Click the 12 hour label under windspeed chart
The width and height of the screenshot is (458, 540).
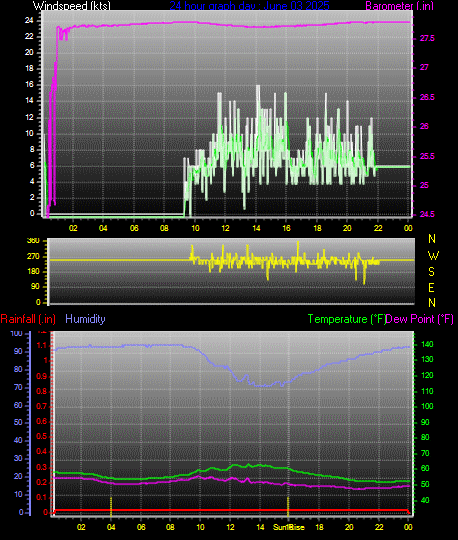coord(225,228)
